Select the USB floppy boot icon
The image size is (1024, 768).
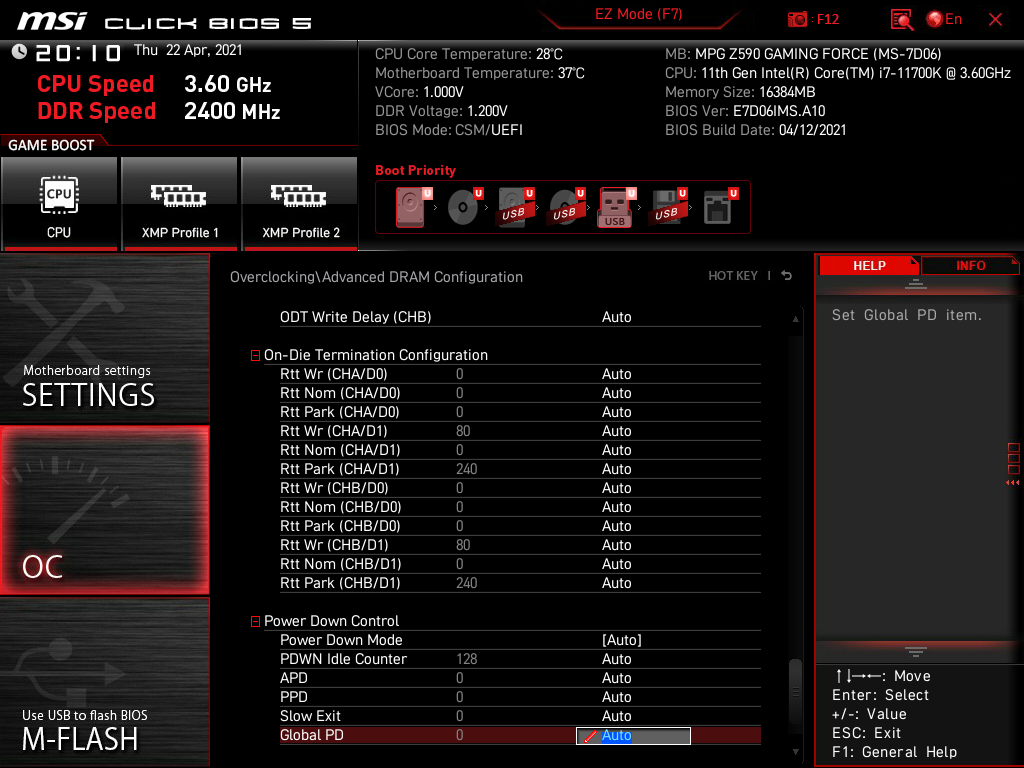click(x=668, y=206)
